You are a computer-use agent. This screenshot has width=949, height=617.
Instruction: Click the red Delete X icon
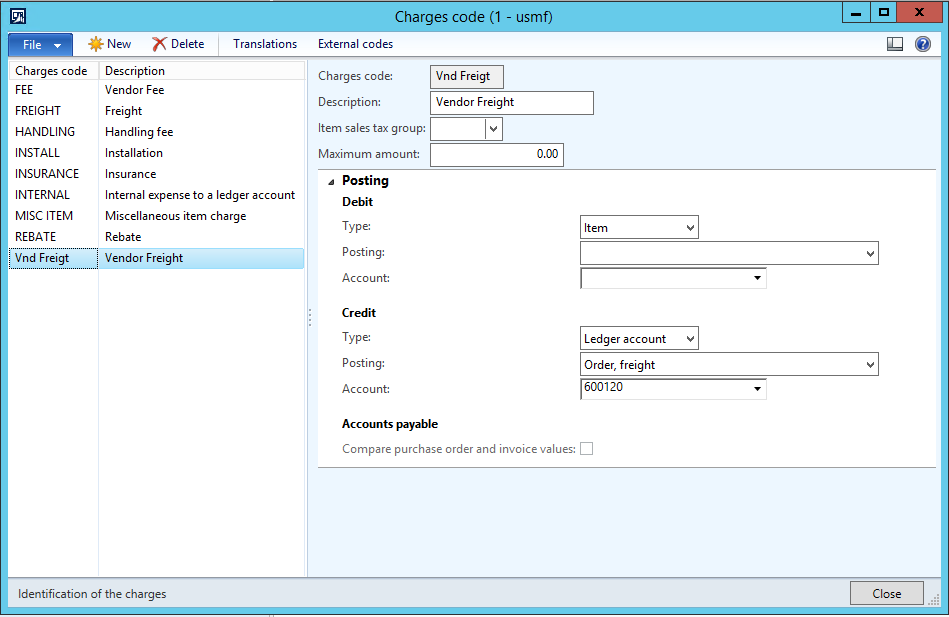click(x=159, y=44)
